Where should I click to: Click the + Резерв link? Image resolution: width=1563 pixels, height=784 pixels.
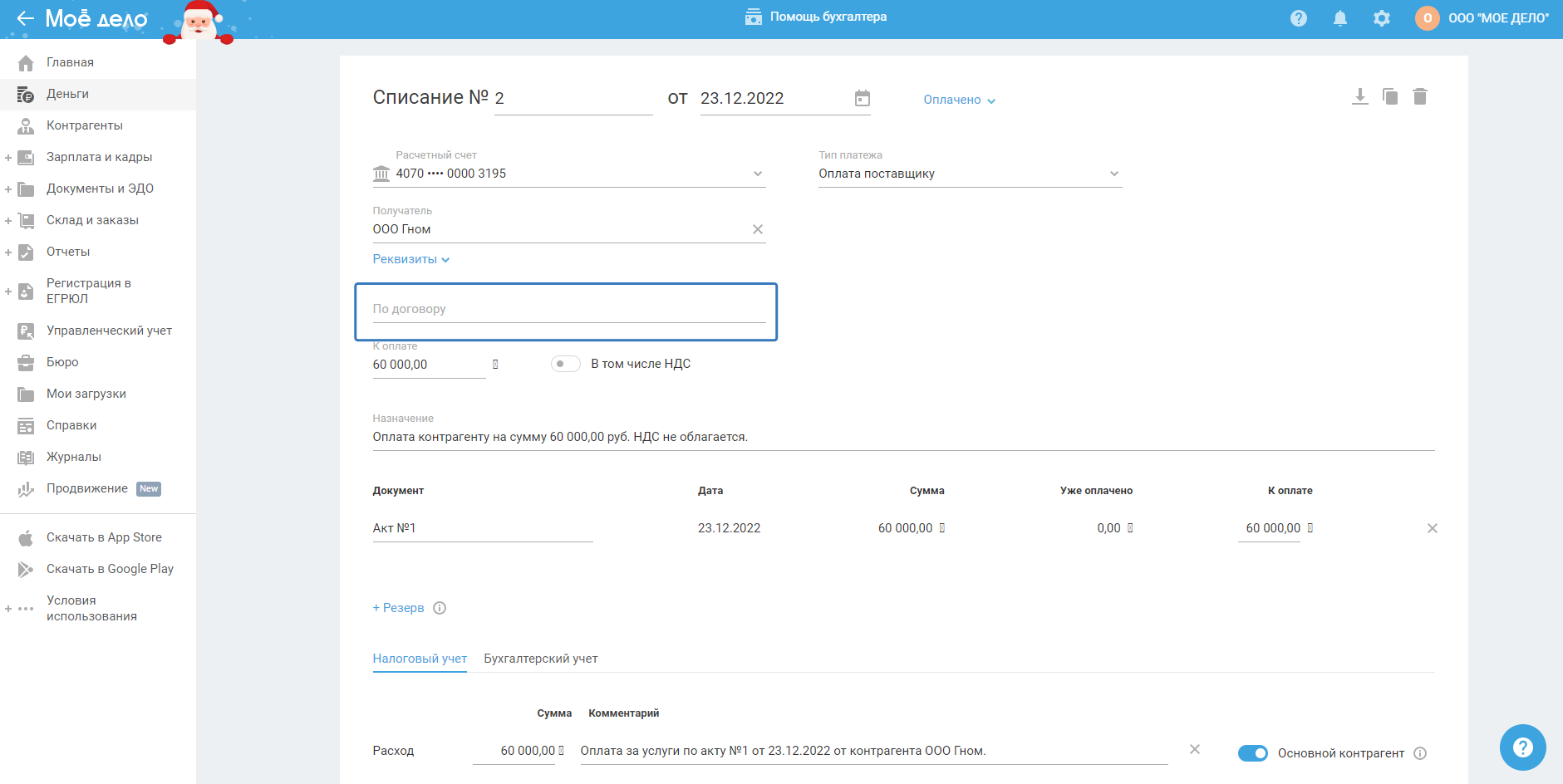coord(398,608)
